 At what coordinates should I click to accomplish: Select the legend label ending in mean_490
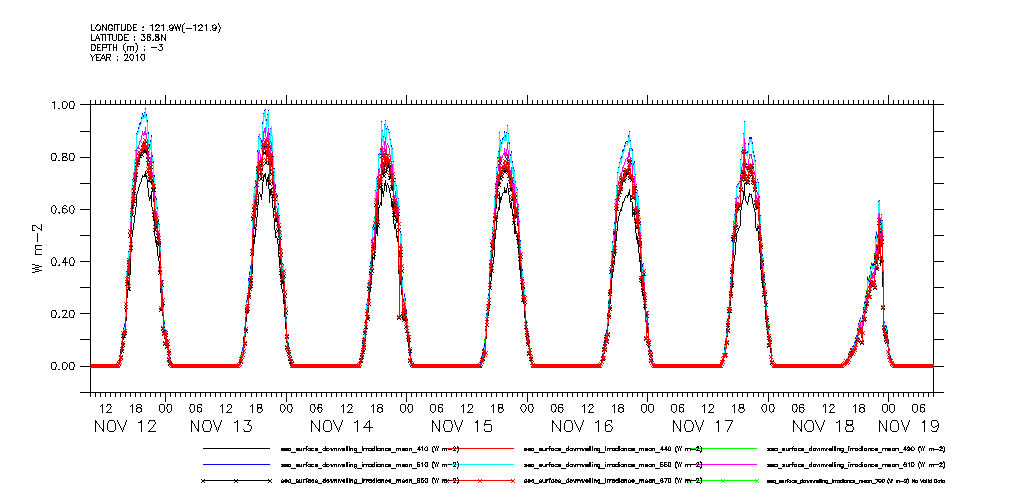click(857, 448)
